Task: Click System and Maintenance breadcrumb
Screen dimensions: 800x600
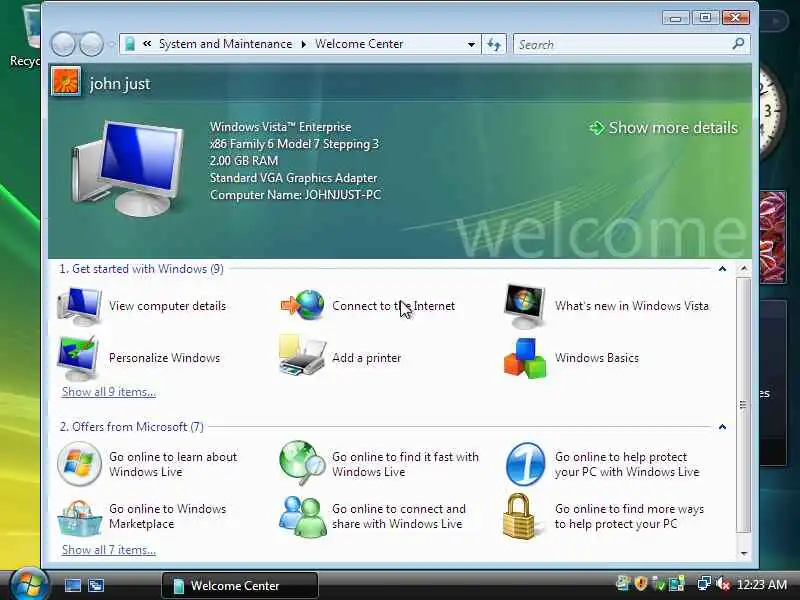Action: [x=226, y=44]
